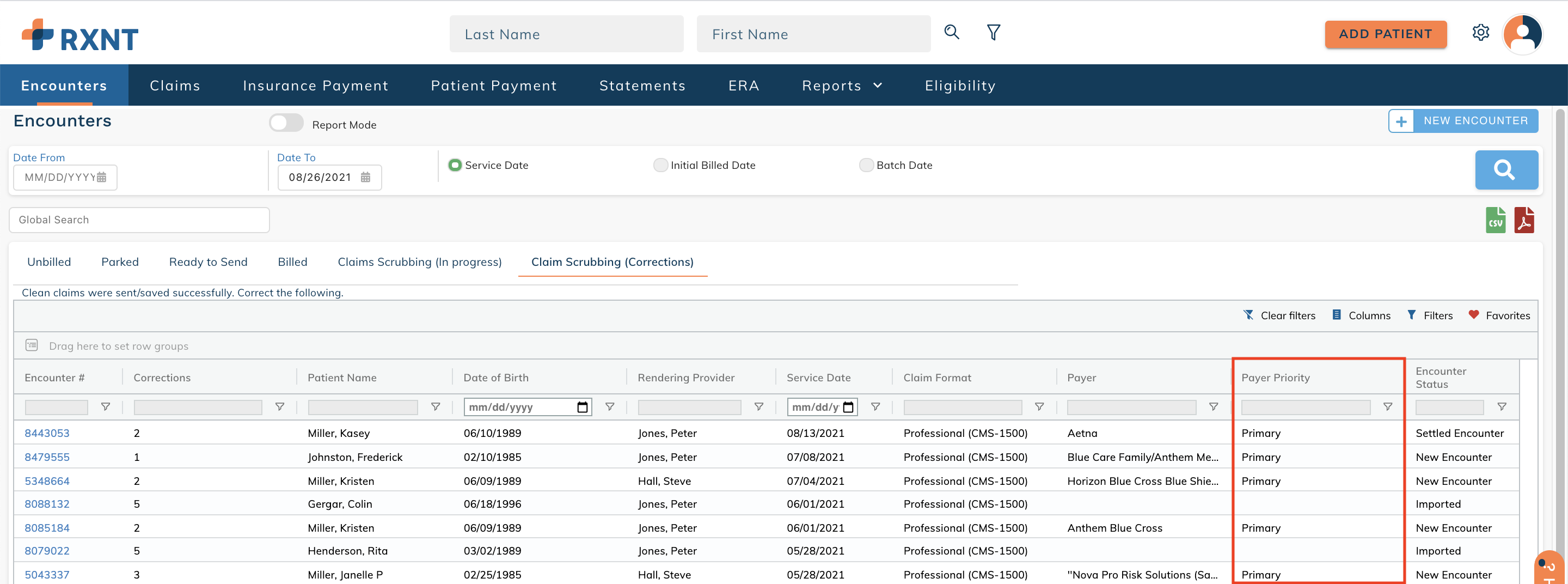Screen dimensions: 1568x584
Task: Open Corrections column filter funnel
Action: point(279,407)
